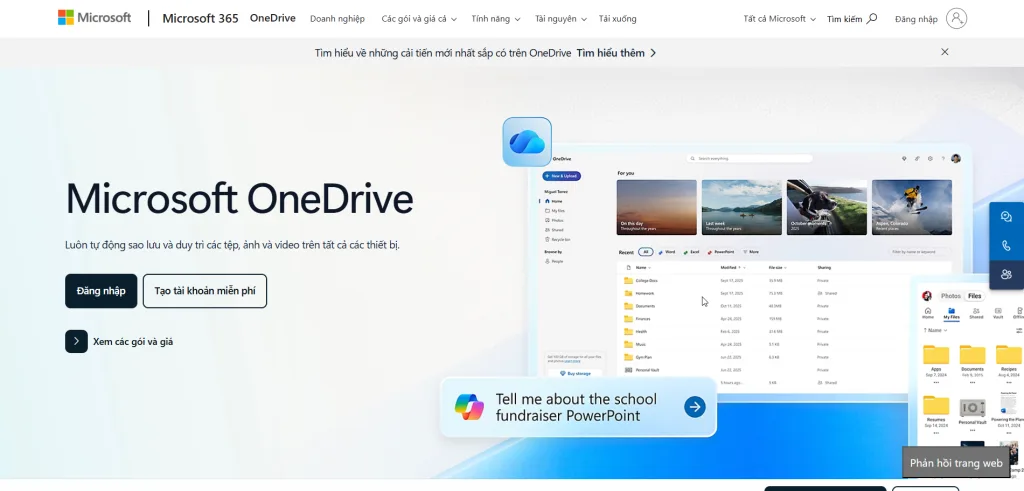Open the On this day memory thumbnail
Screen dimensions: 1024x491
pos(656,208)
